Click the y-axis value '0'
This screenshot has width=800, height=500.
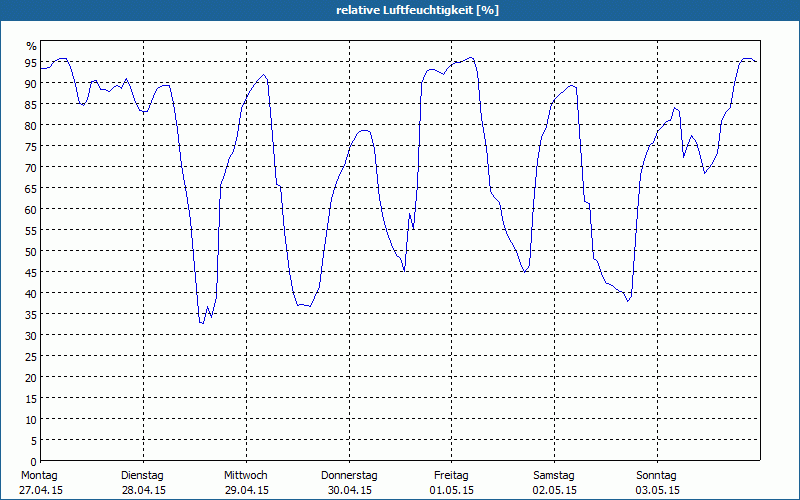(x=34, y=462)
